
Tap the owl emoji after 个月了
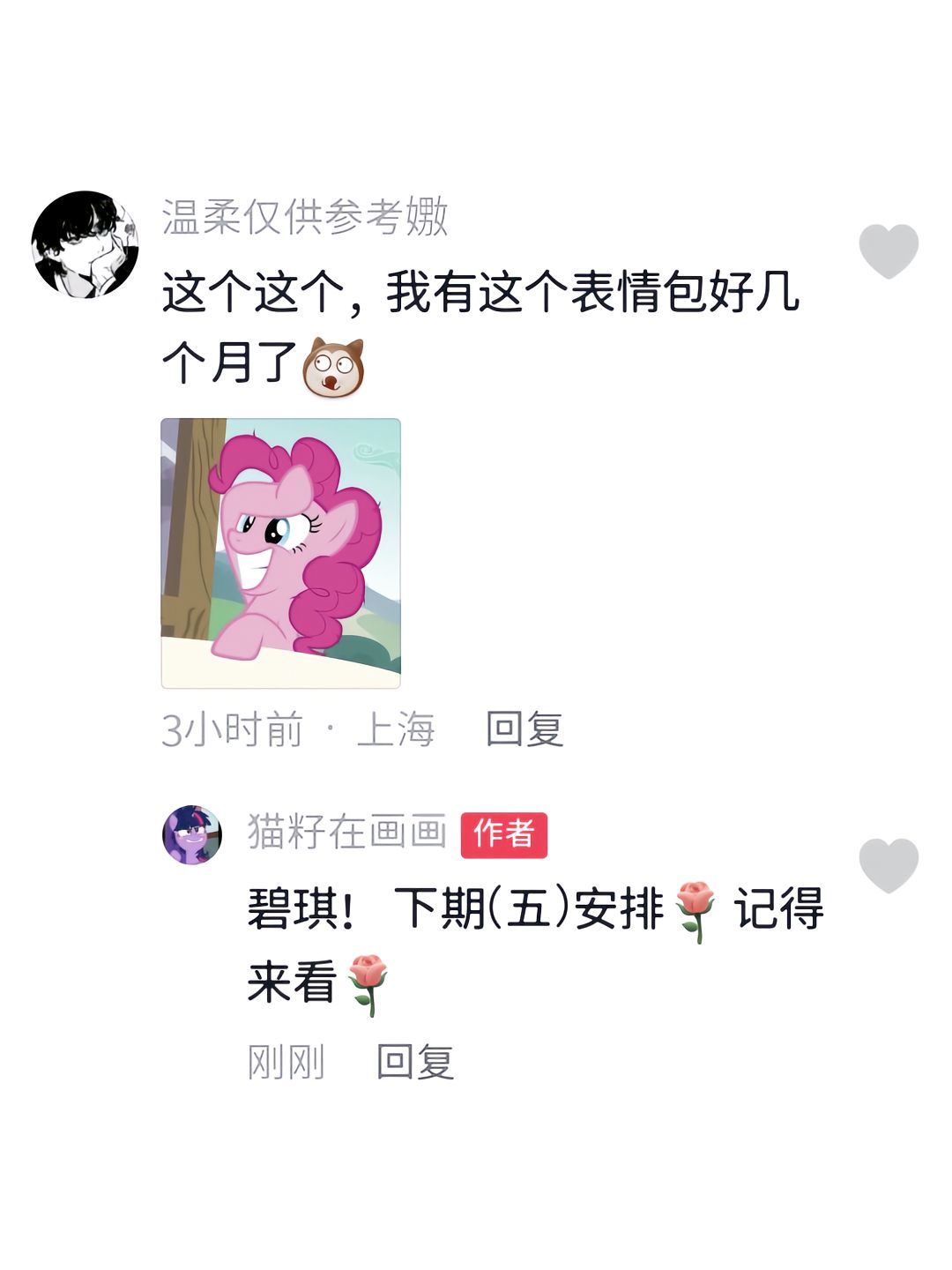tap(333, 367)
